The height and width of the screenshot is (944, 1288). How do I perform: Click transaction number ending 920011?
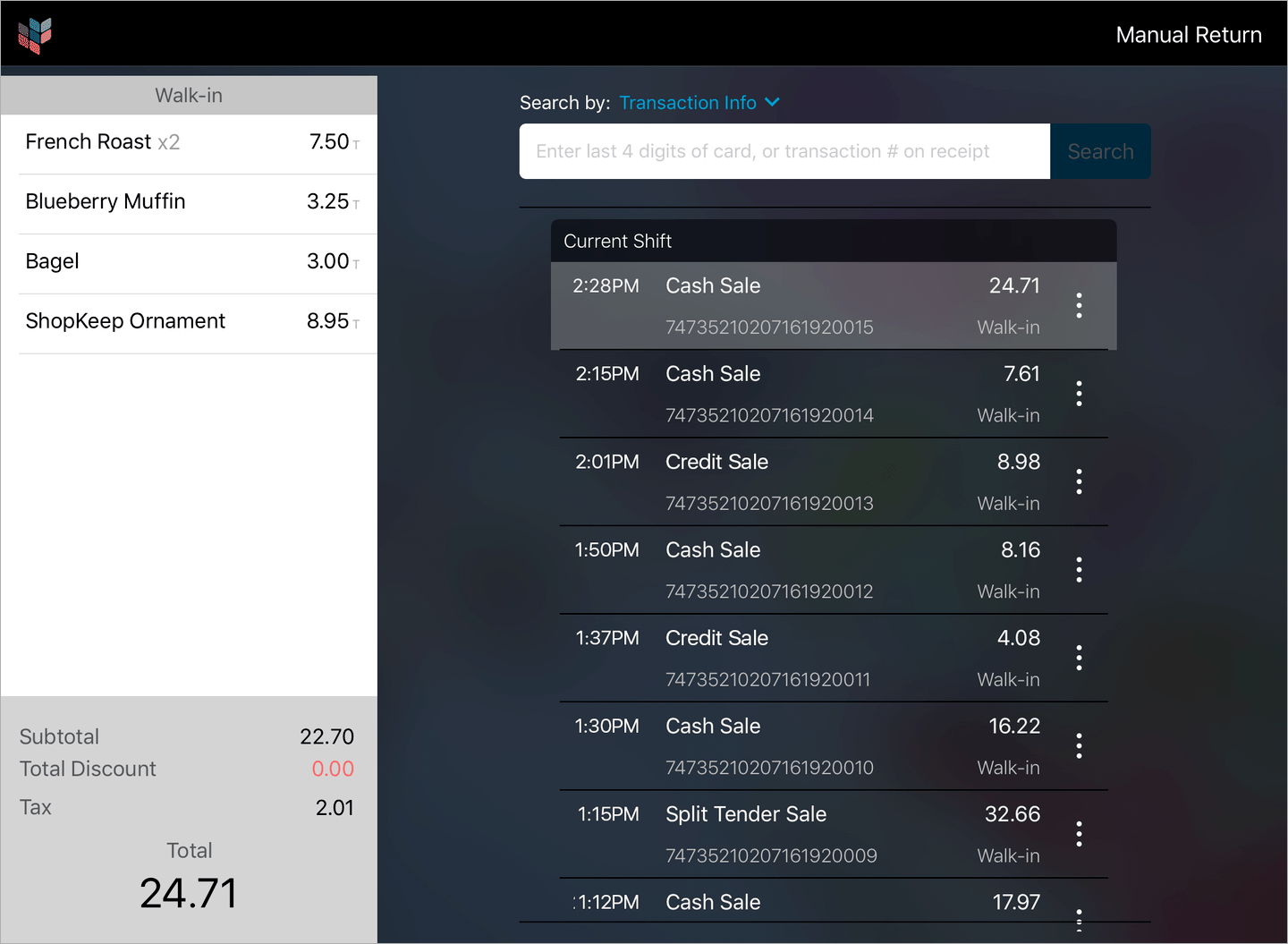click(x=767, y=680)
